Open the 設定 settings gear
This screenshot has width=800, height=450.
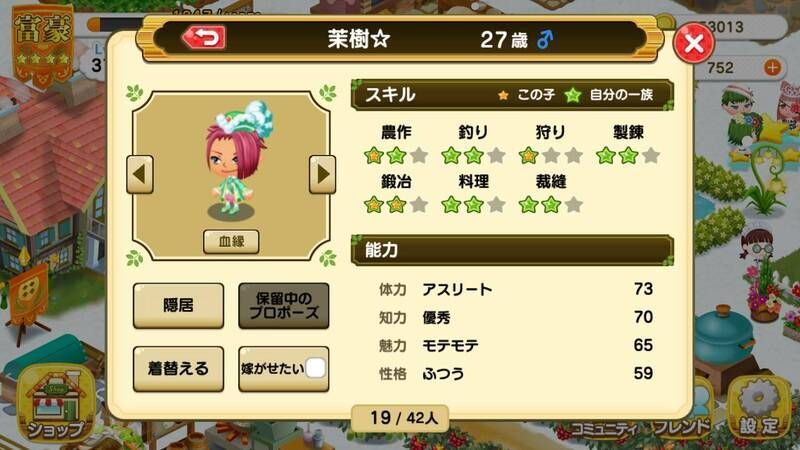760,408
